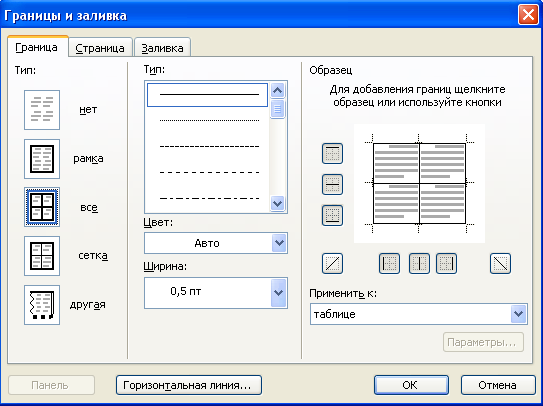543x406 pixels.
Task: Apply the diagonal up border
Action: [x=332, y=264]
